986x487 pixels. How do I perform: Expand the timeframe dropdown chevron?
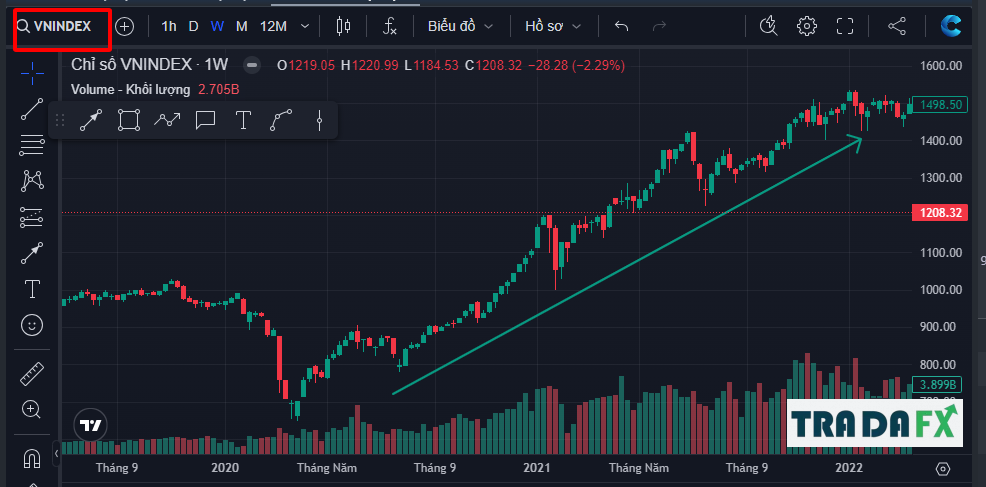[305, 26]
